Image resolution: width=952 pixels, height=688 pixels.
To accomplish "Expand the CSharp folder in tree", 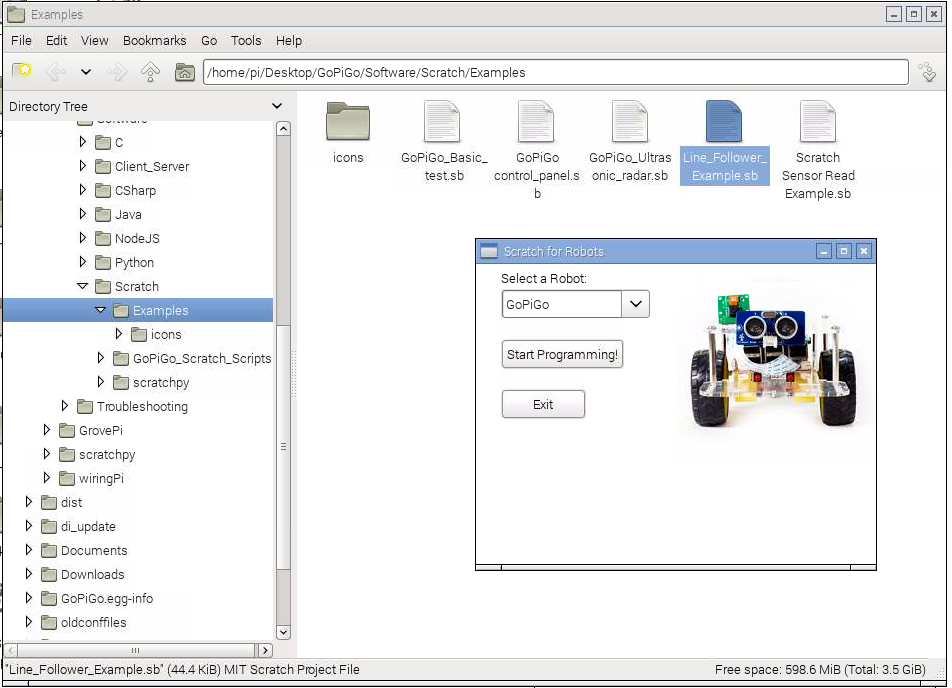I will tap(83, 190).
